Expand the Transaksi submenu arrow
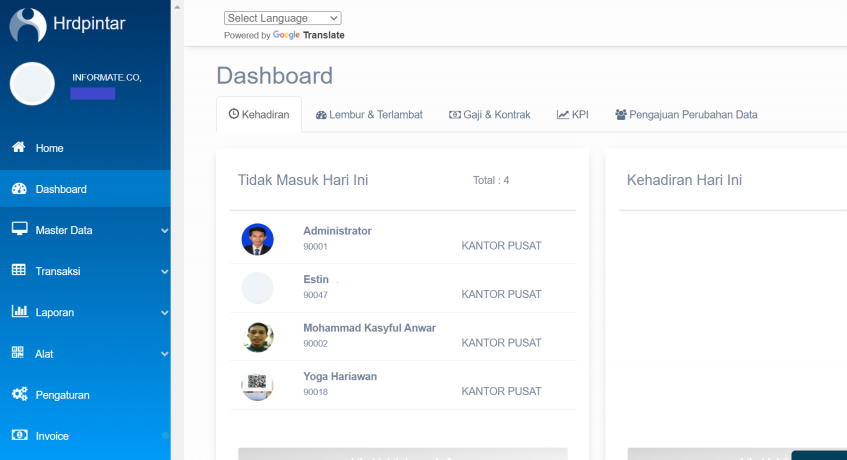 tap(164, 272)
